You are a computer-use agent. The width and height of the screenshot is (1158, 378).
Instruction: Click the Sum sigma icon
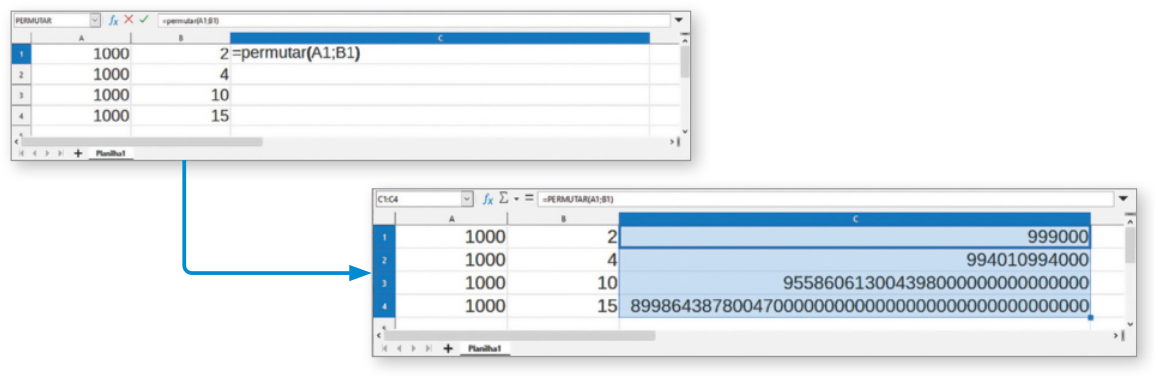click(504, 198)
